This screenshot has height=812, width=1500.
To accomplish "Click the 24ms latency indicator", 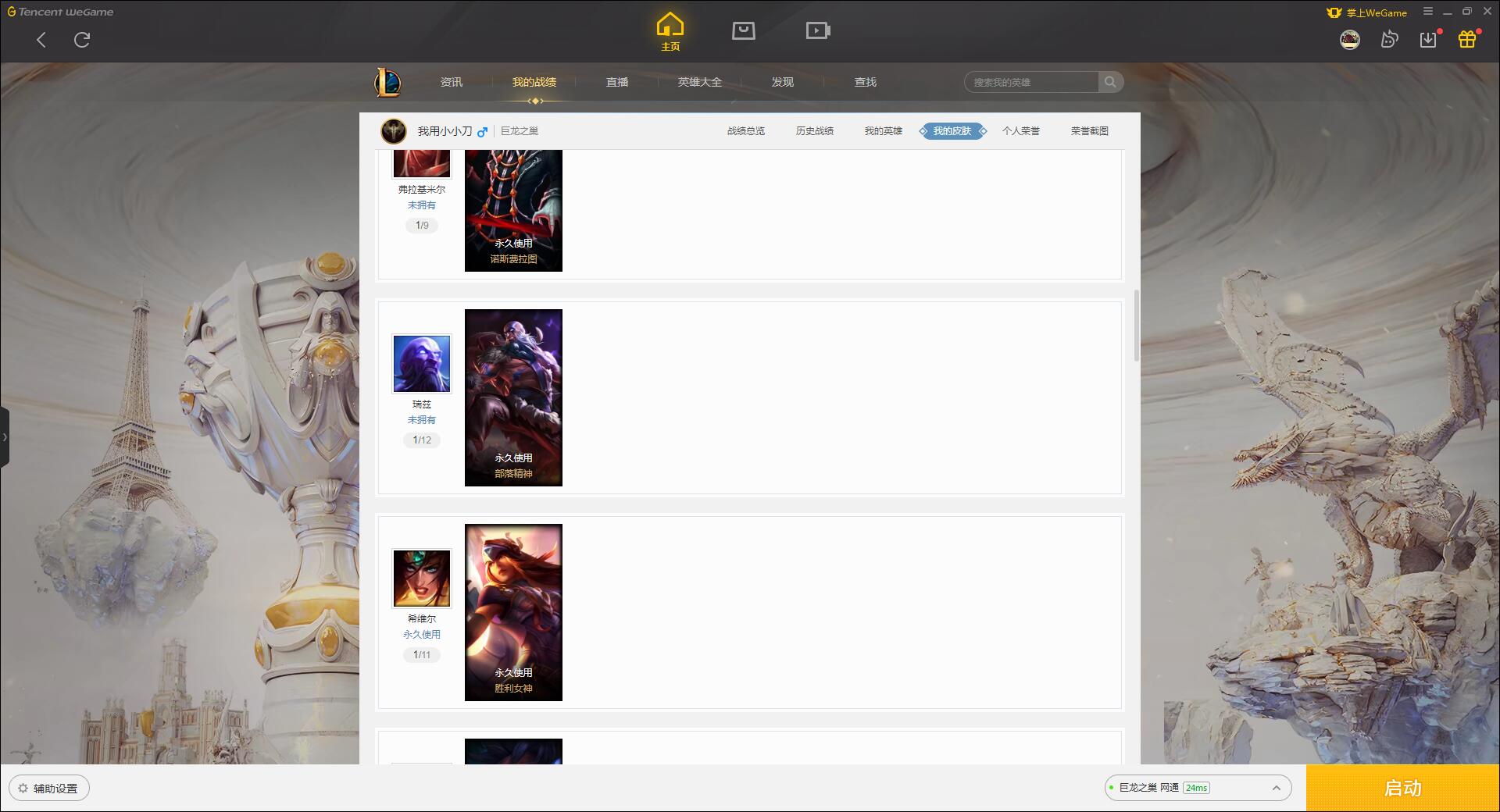I will point(1196,788).
